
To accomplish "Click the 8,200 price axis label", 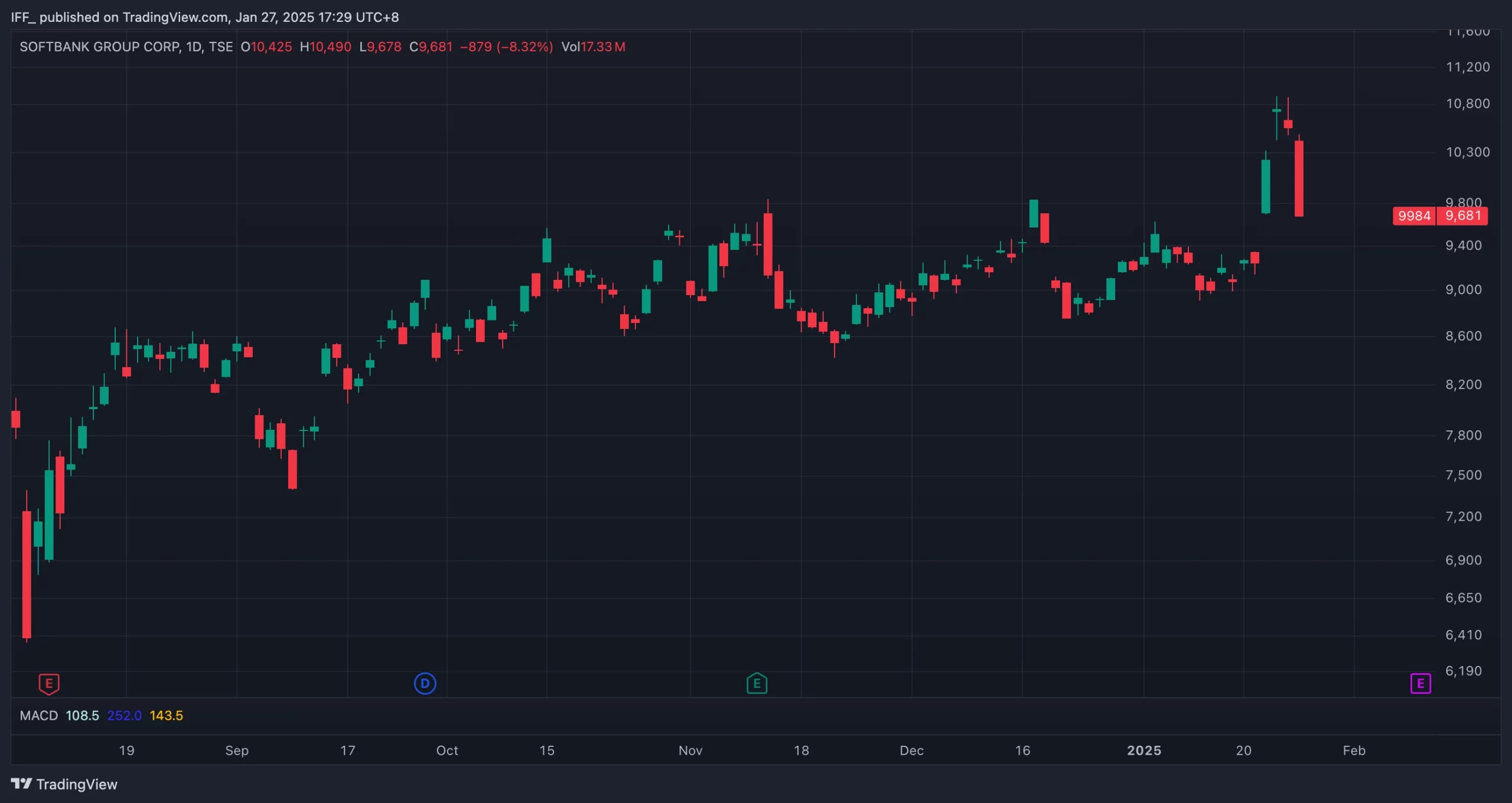I will [1464, 384].
